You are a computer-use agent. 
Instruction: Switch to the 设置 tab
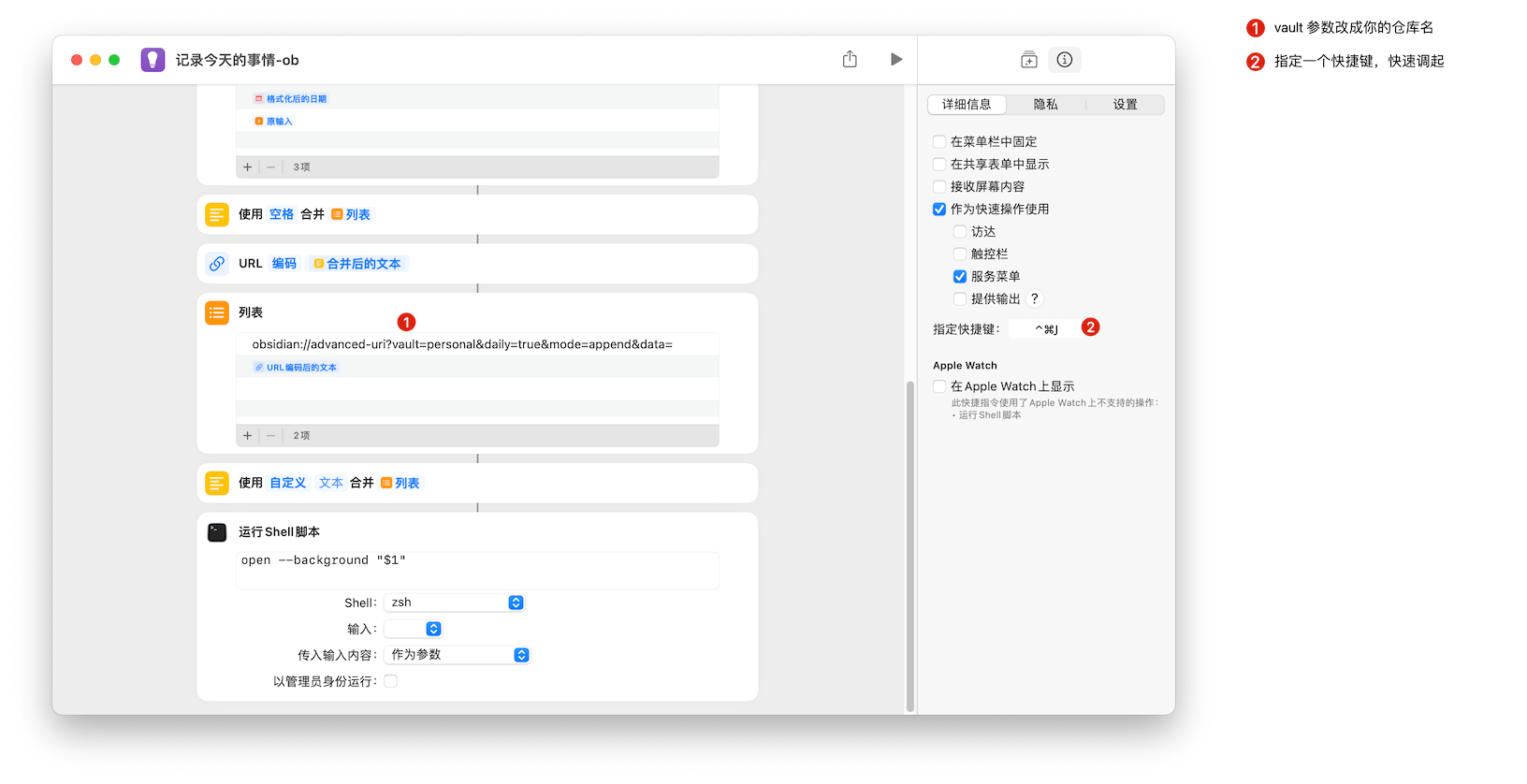click(1125, 105)
